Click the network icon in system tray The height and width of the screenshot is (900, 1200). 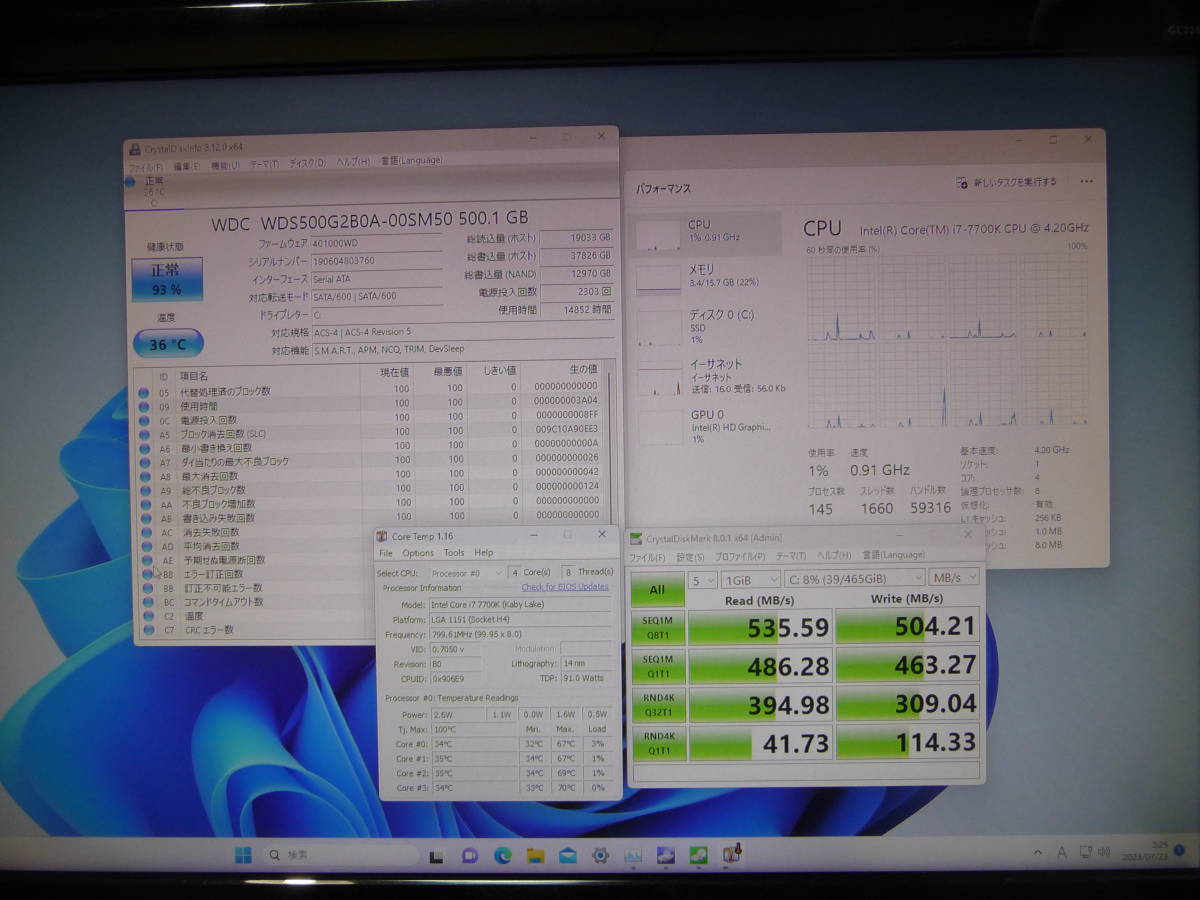pos(1086,852)
